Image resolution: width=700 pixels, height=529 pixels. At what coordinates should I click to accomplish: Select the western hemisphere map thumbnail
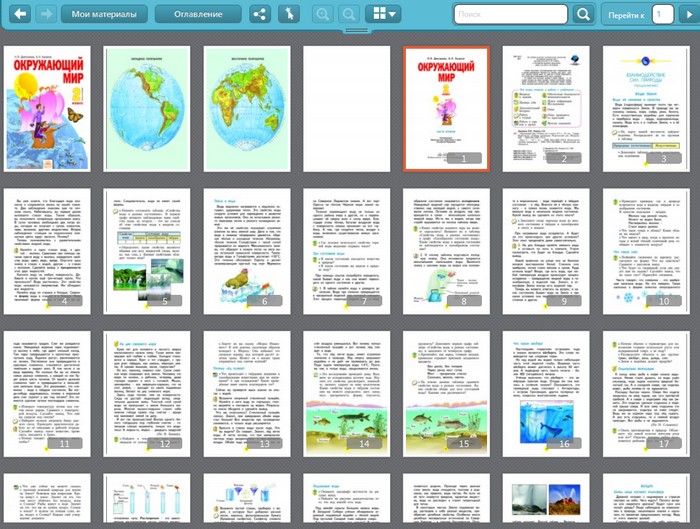pos(146,108)
